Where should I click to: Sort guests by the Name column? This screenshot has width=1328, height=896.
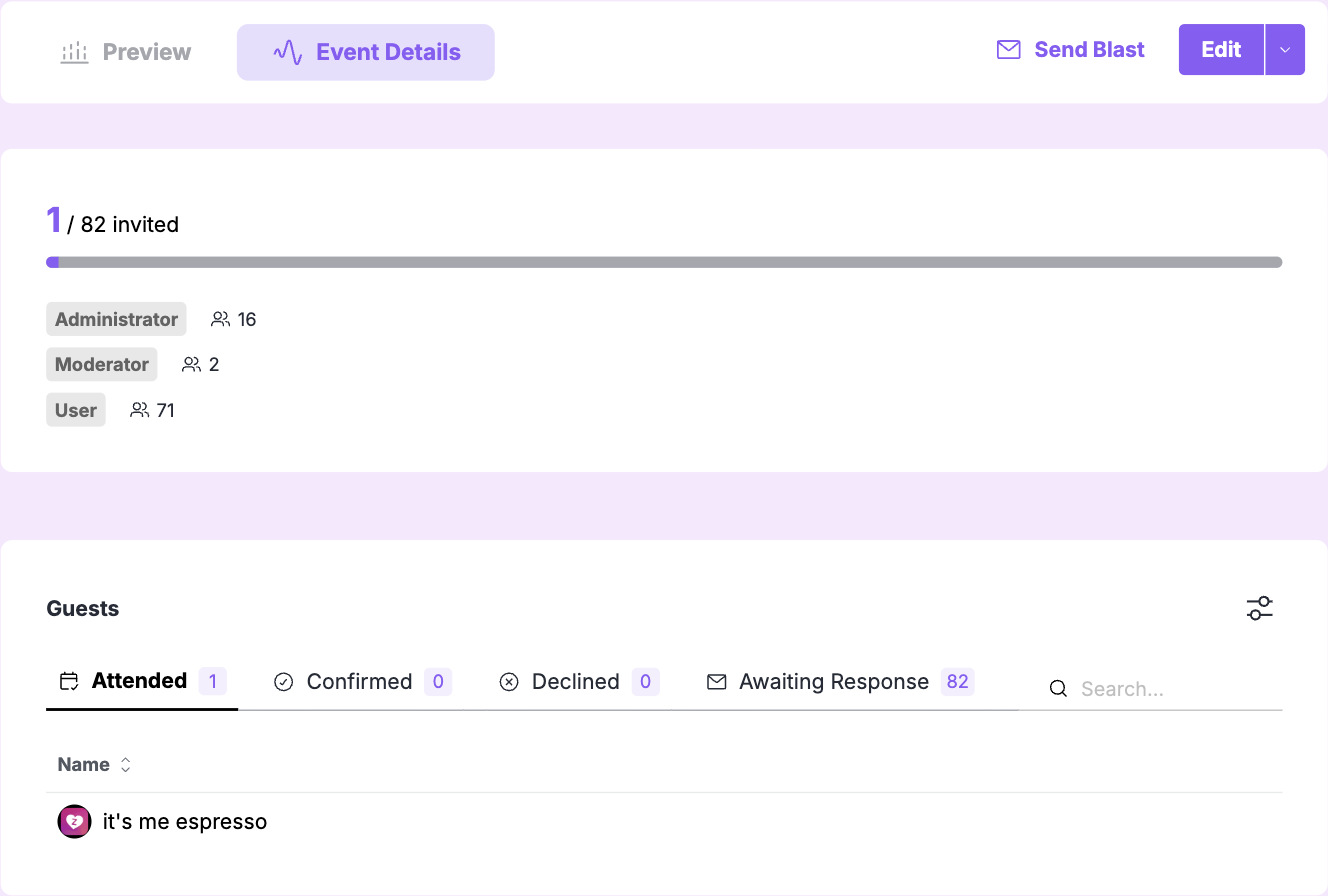point(95,765)
